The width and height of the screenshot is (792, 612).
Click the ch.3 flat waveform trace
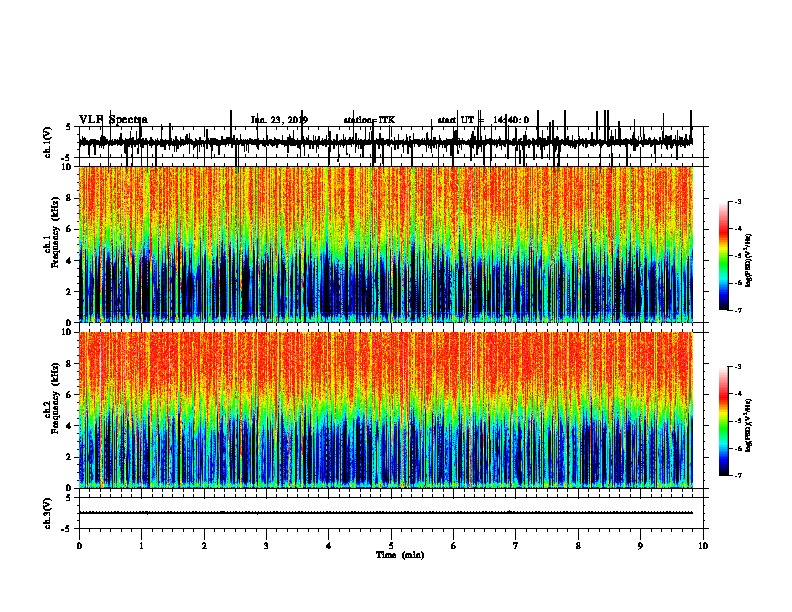(x=386, y=513)
